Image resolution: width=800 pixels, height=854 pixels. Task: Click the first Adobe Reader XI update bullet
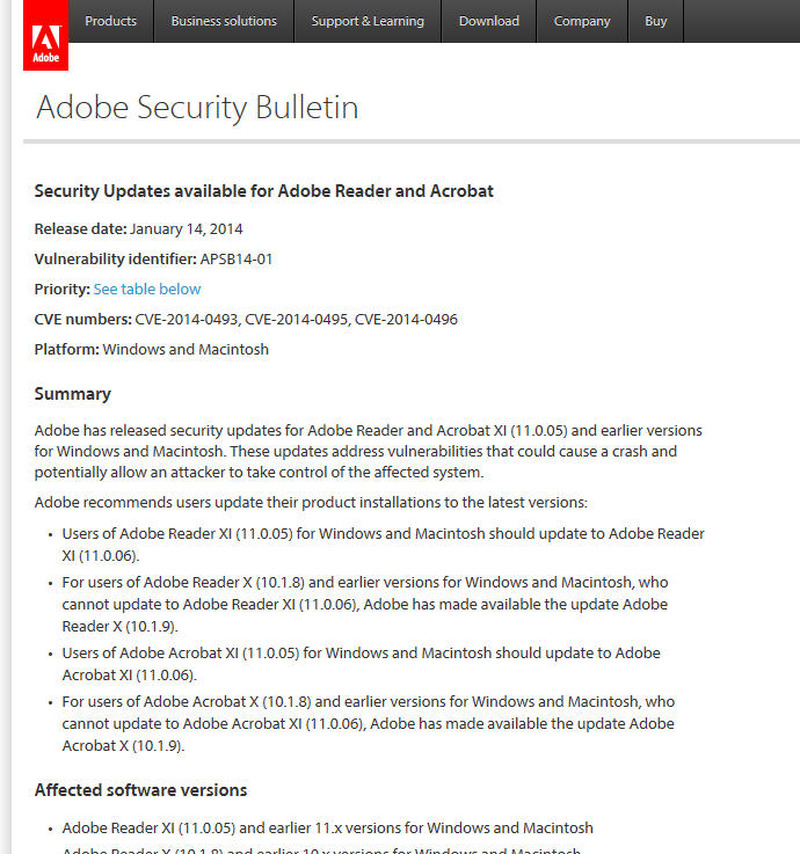383,544
